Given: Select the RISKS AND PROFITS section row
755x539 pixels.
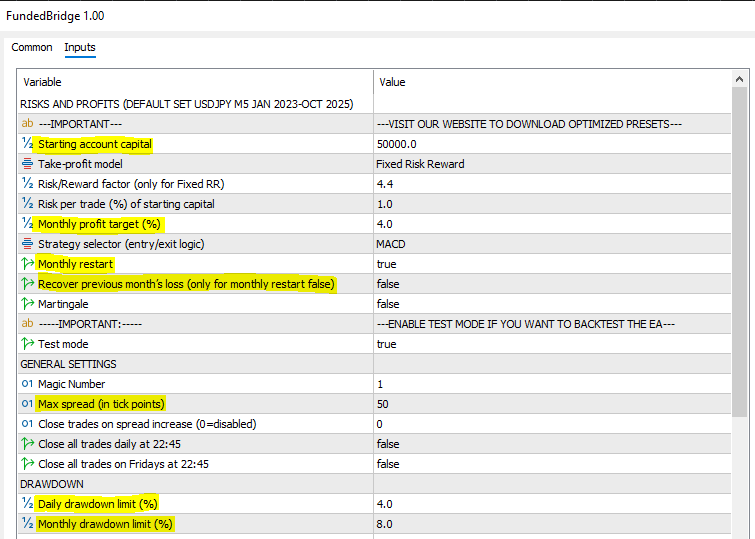Looking at the screenshot, I should [x=374, y=104].
